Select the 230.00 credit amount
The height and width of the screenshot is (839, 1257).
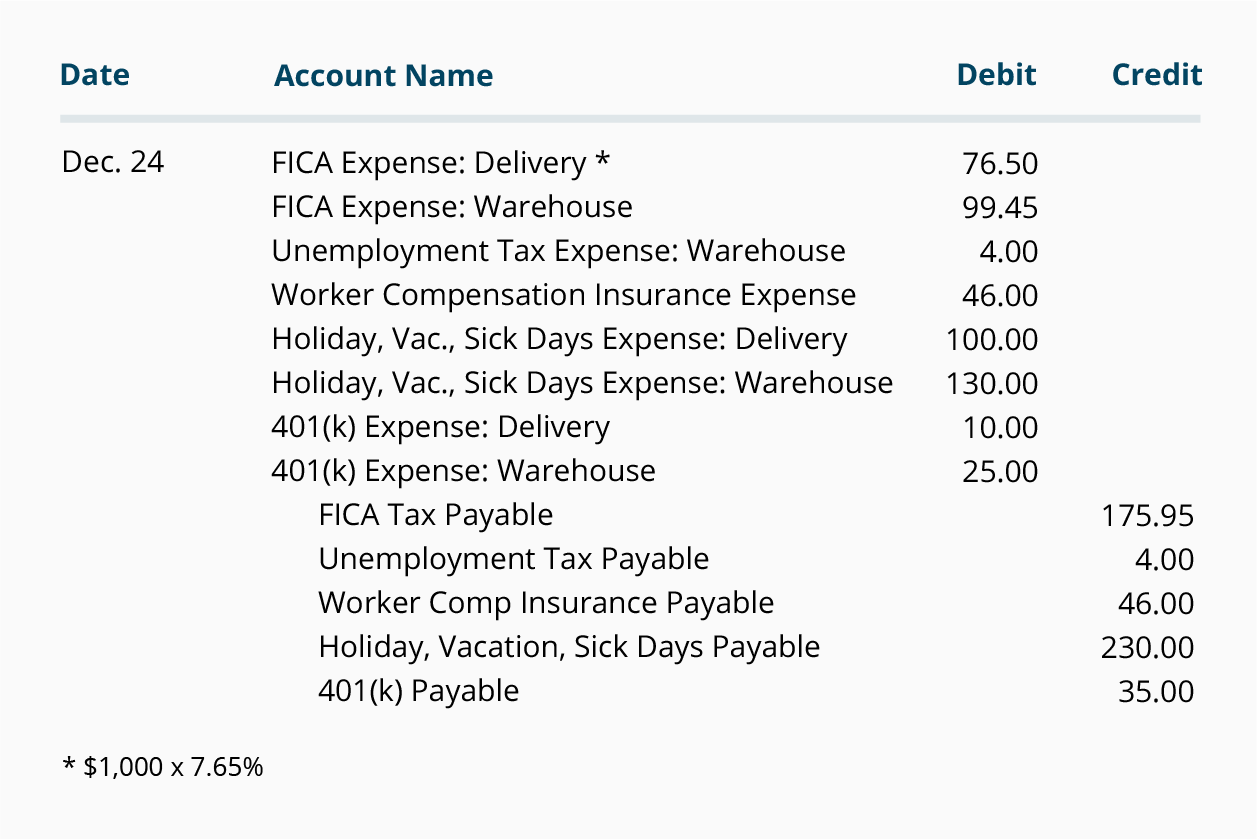tap(1148, 648)
